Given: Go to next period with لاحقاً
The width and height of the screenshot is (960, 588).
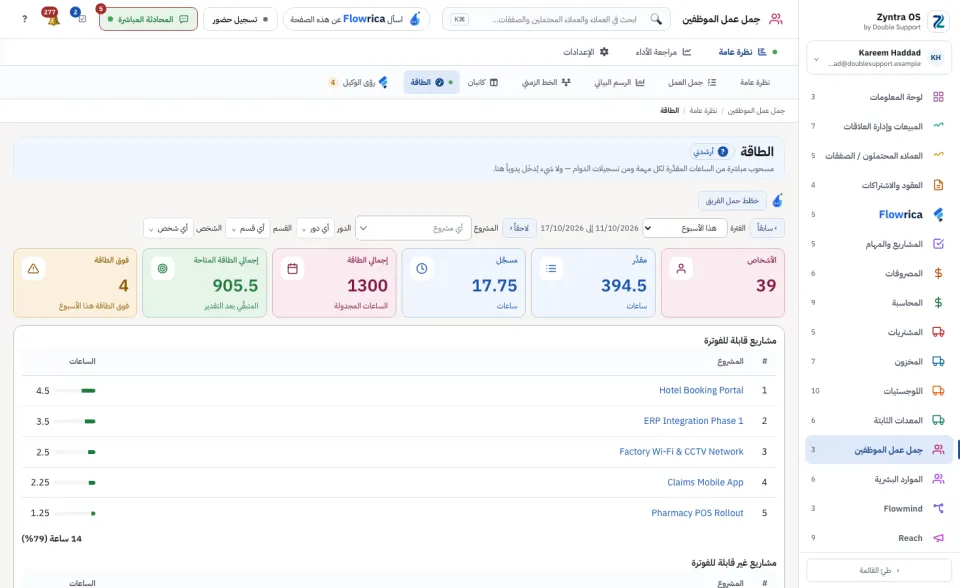Looking at the screenshot, I should tap(519, 228).
